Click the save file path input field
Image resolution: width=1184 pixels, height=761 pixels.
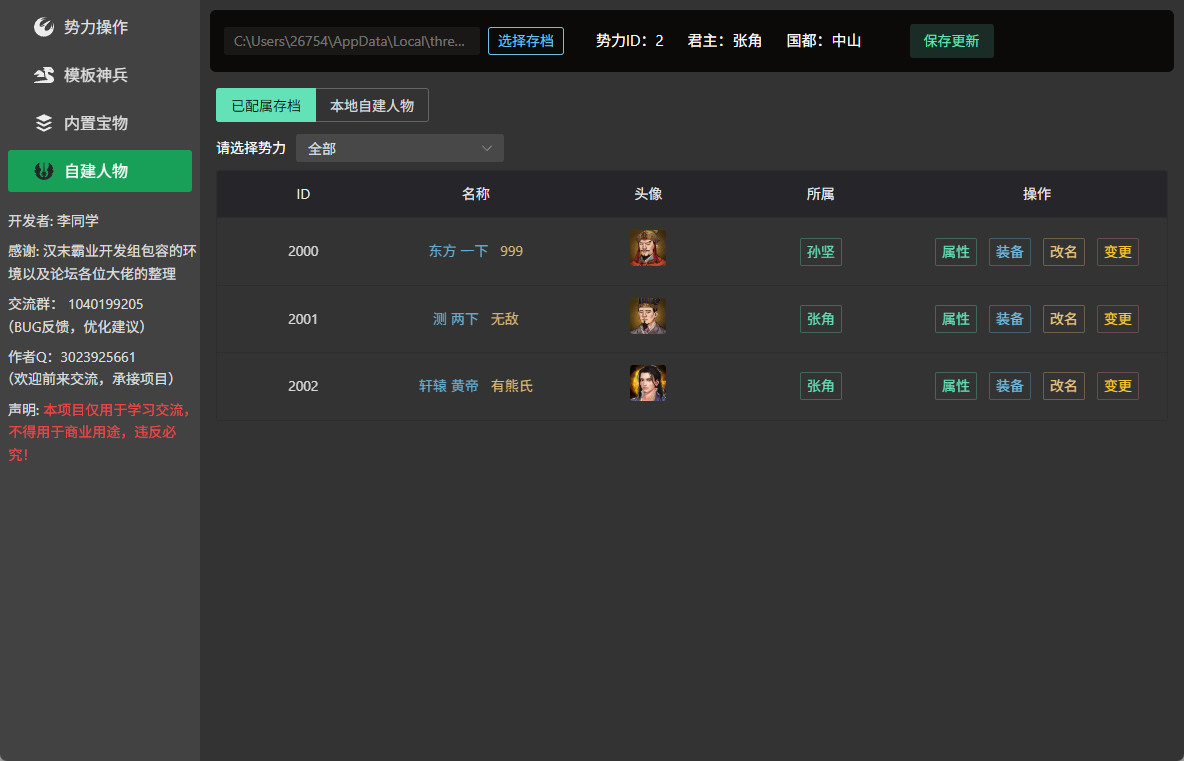(x=352, y=41)
